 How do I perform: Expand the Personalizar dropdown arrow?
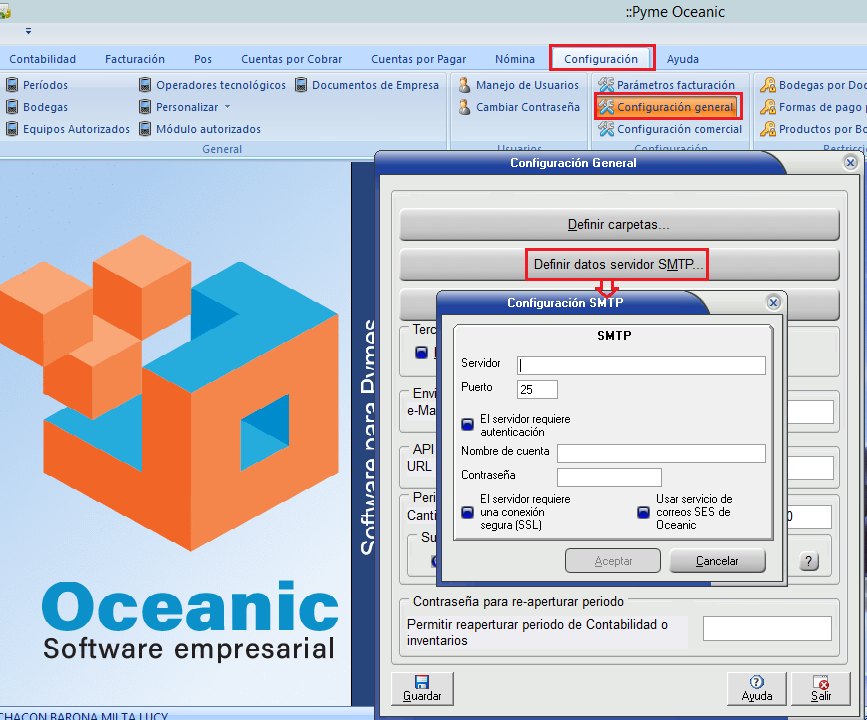click(227, 107)
